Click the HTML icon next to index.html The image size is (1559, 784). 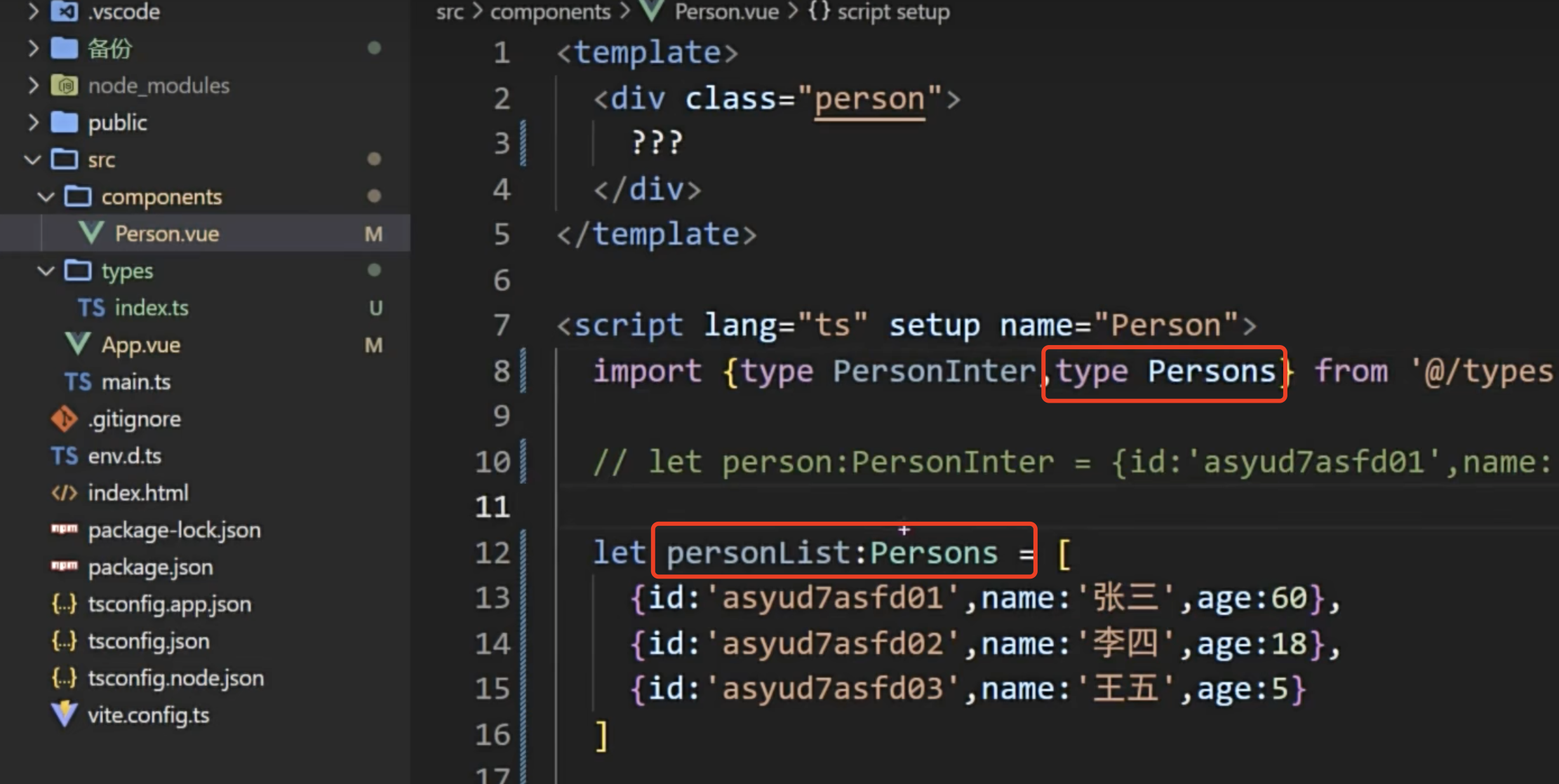(64, 493)
